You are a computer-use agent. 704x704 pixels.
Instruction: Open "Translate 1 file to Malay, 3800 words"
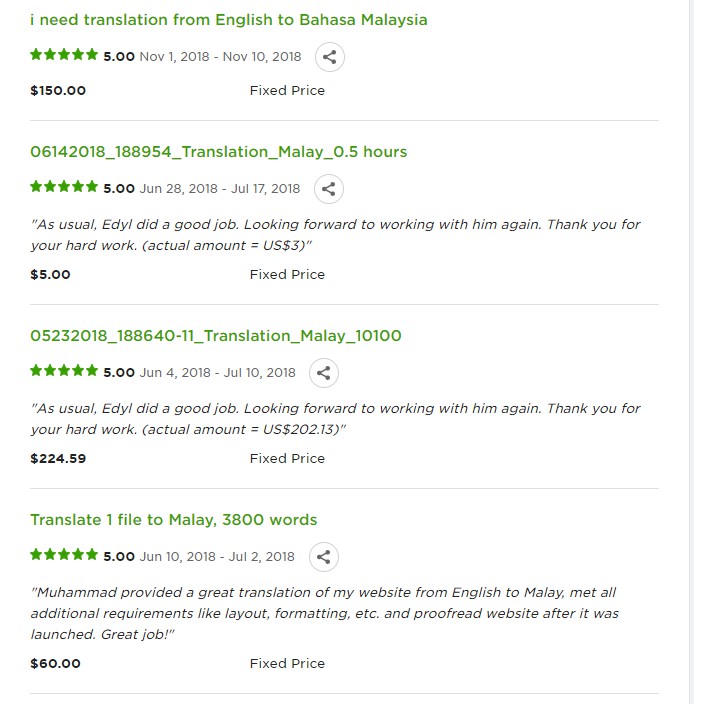tap(174, 520)
